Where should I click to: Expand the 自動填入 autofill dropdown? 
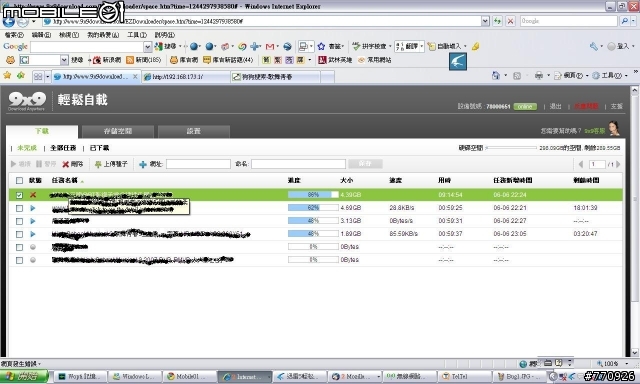pos(465,47)
